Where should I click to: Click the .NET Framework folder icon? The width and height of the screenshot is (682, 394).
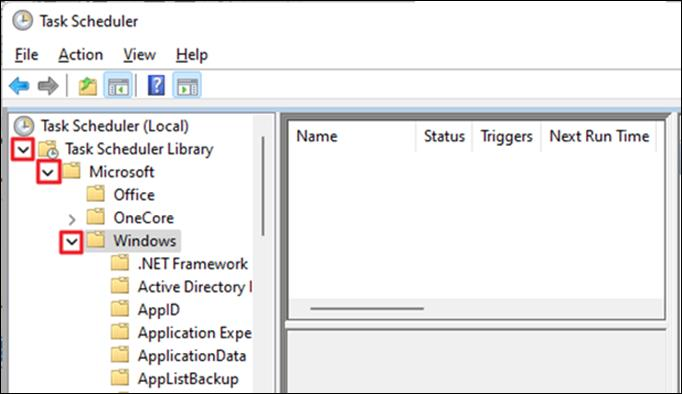120,263
